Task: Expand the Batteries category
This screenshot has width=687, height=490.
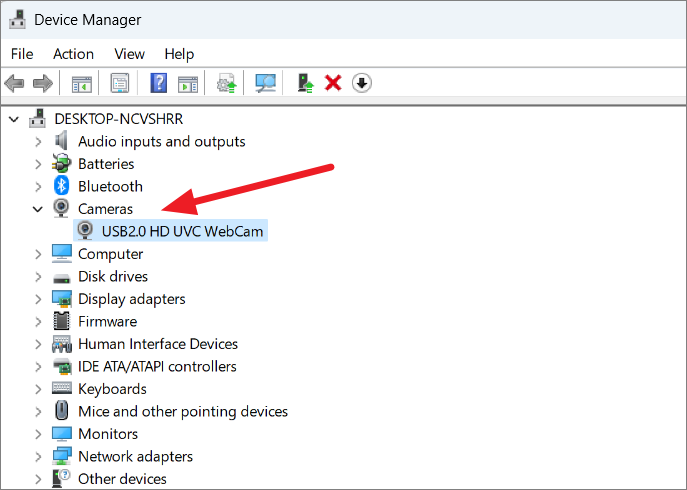Action: pos(39,164)
